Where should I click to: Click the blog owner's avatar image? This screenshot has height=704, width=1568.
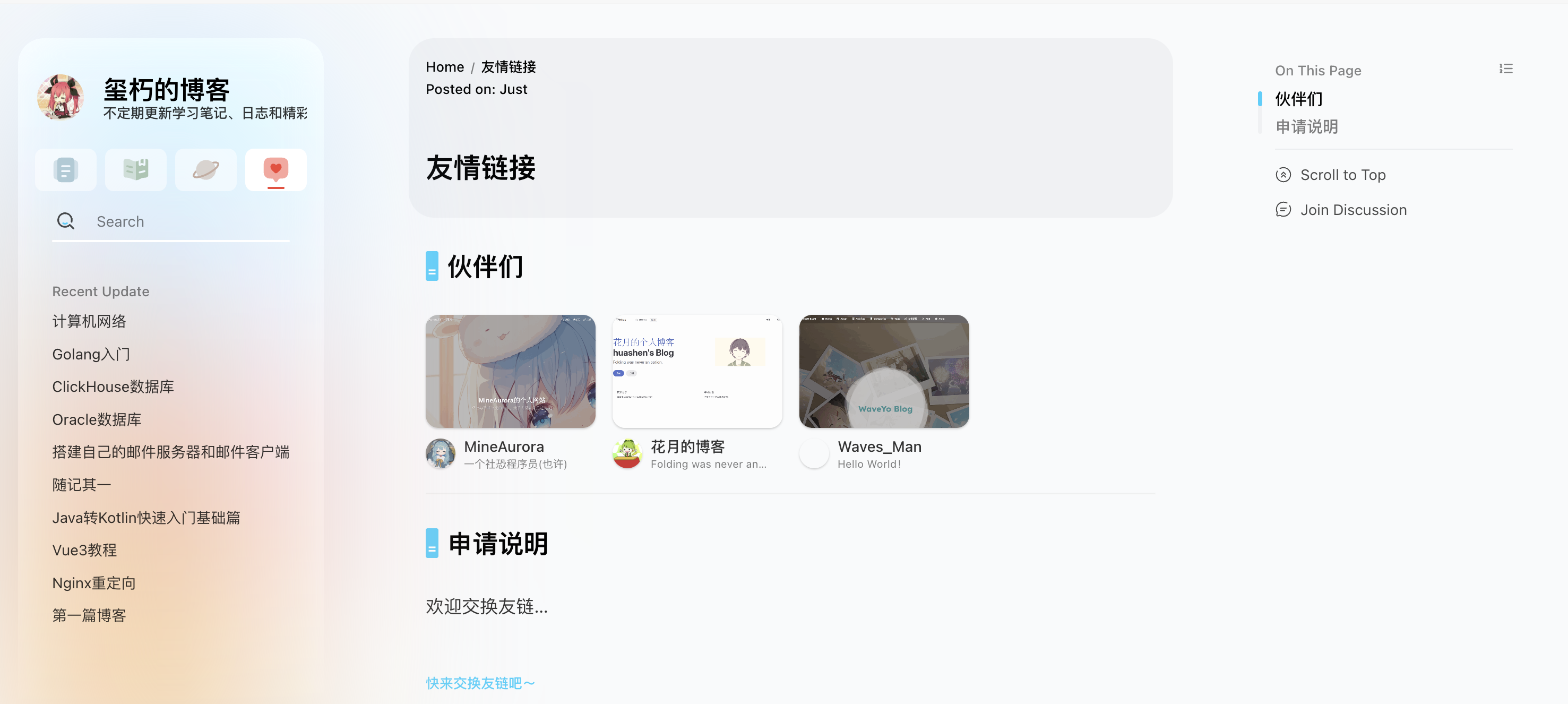tap(61, 98)
